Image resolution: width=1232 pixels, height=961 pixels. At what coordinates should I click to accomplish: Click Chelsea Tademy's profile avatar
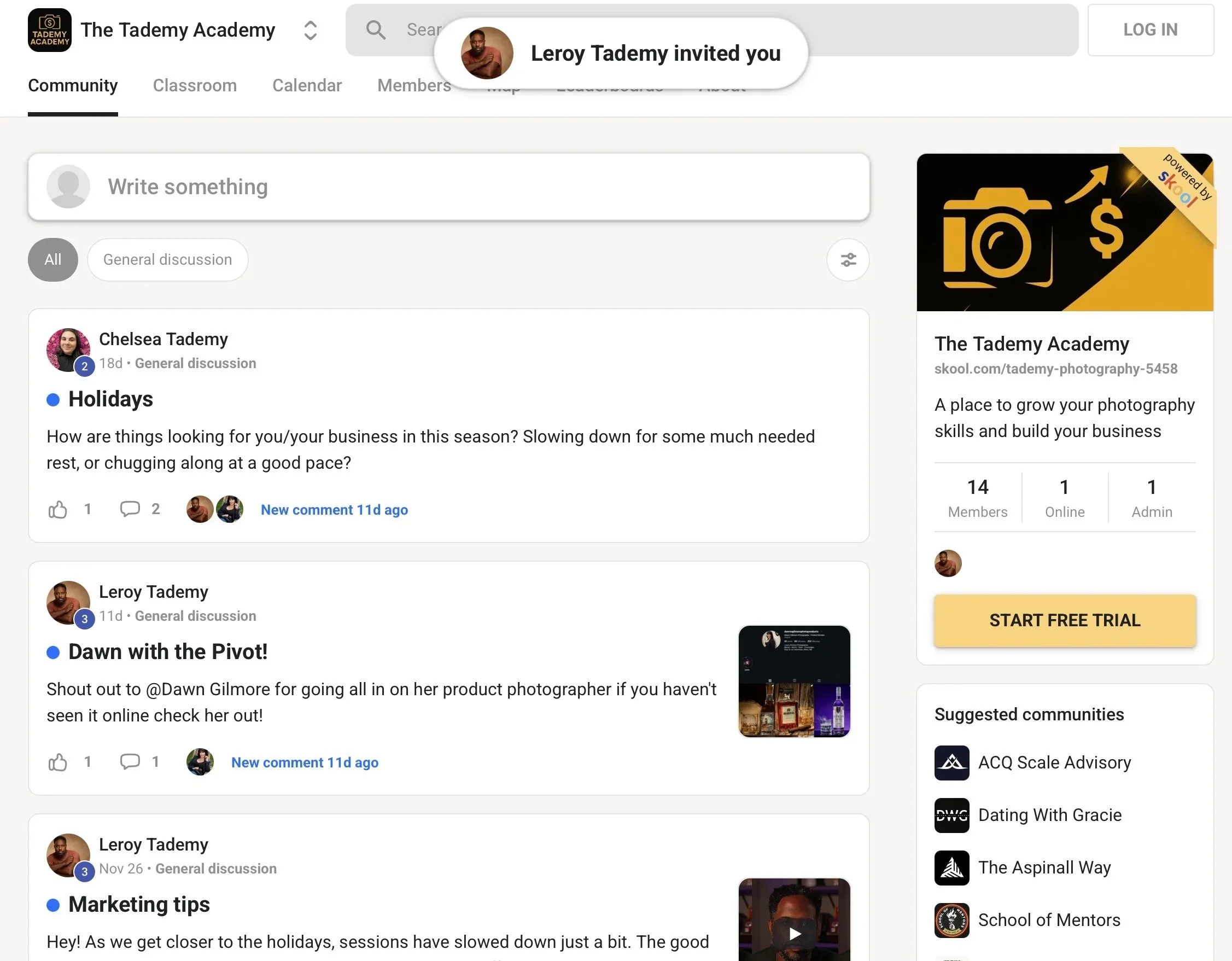68,350
